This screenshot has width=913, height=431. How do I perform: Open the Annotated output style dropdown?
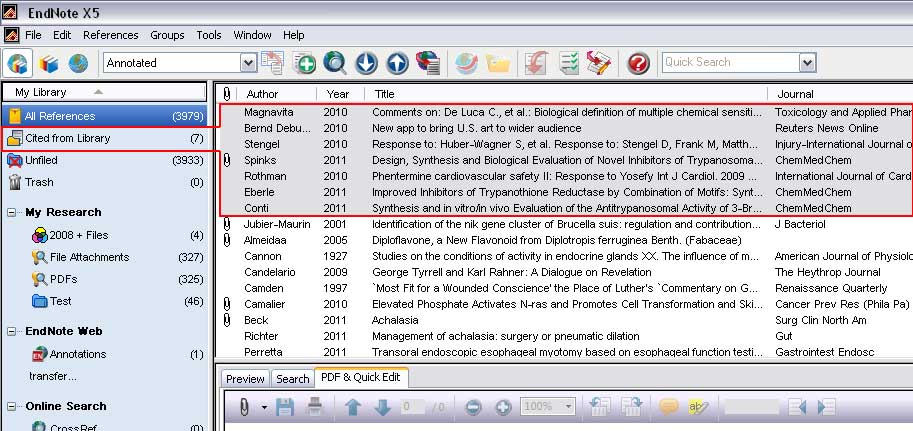coord(249,63)
